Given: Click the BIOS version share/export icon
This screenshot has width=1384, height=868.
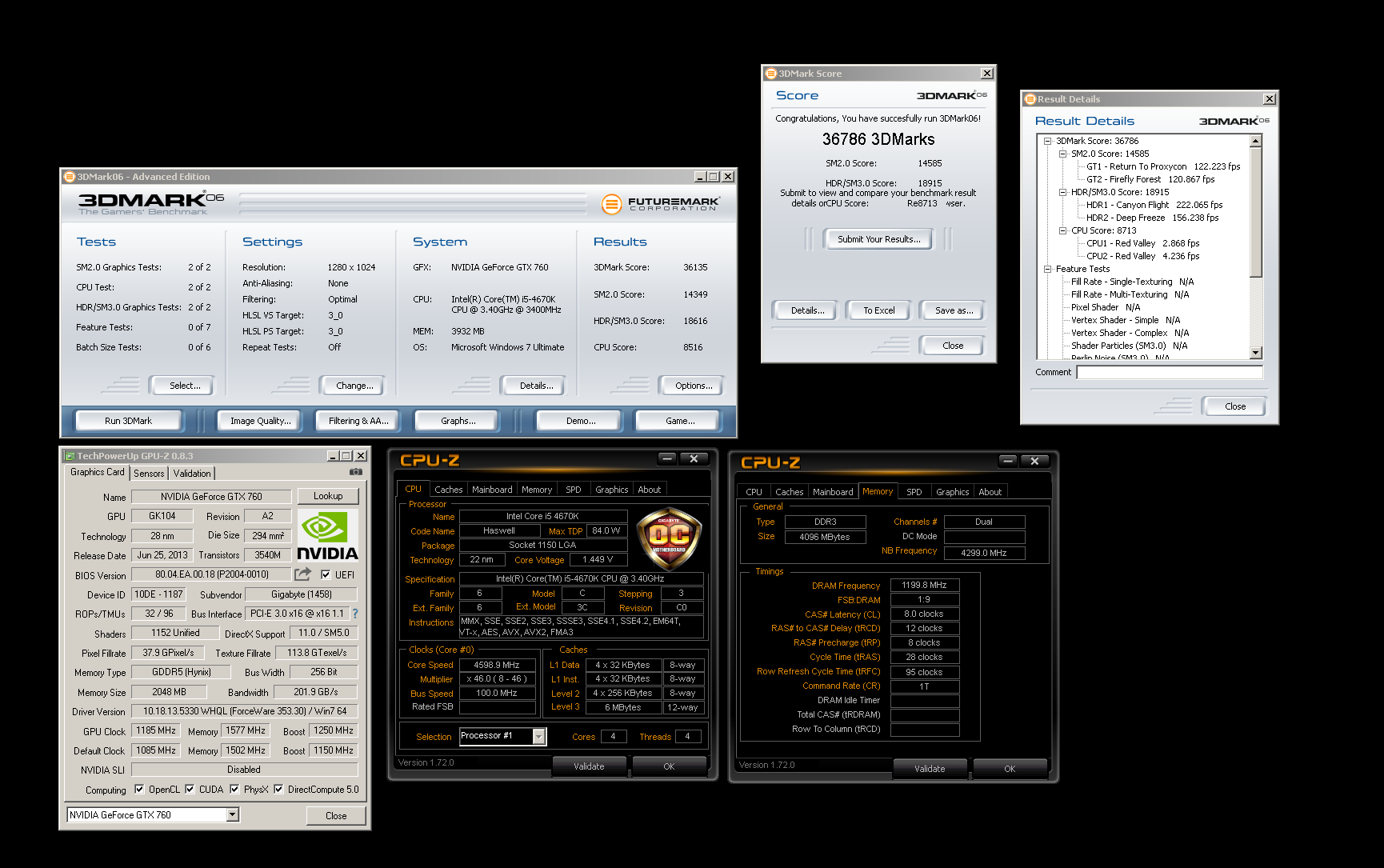Looking at the screenshot, I should (302, 574).
